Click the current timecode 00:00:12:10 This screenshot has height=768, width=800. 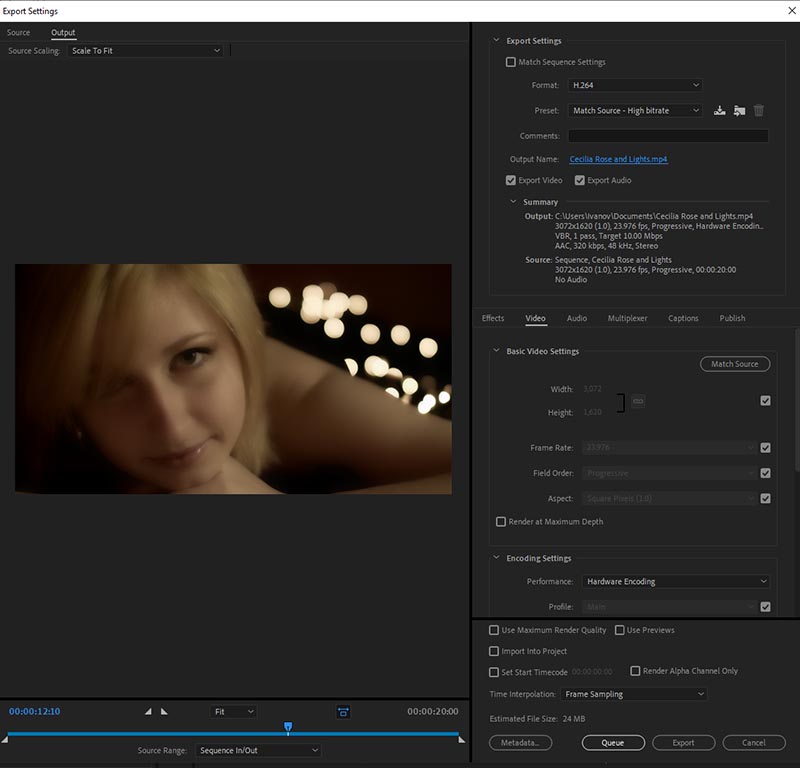pyautogui.click(x=35, y=711)
